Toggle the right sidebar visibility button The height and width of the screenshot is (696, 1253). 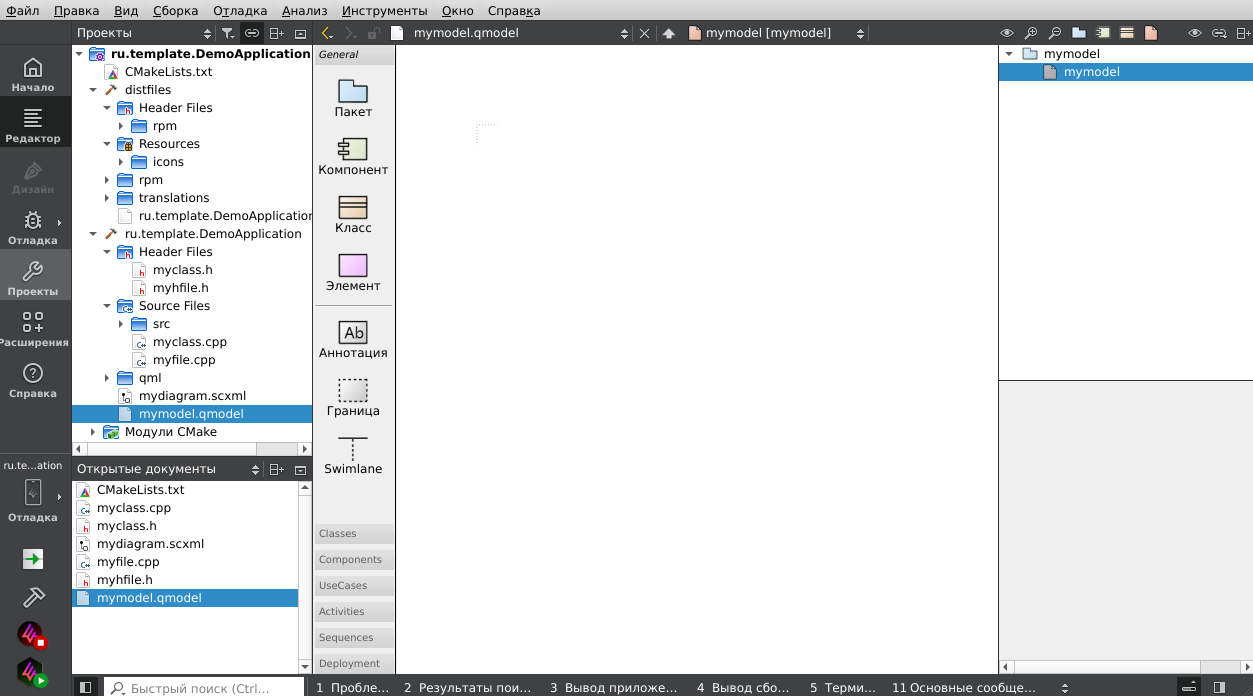click(x=1219, y=687)
